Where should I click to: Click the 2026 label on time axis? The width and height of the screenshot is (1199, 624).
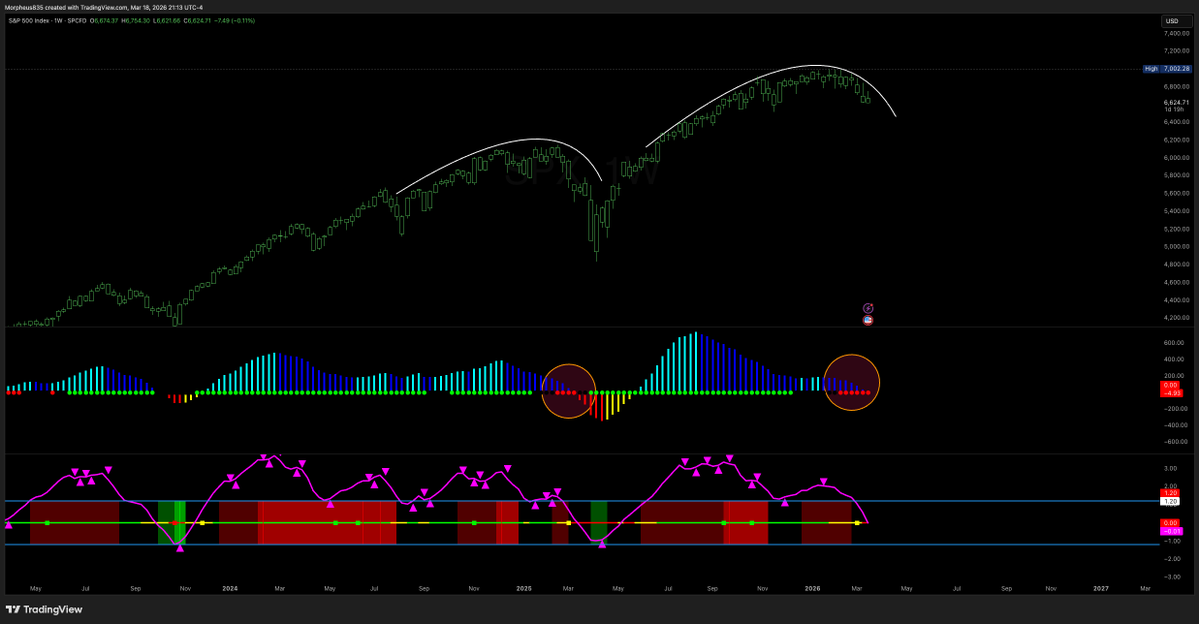(813, 589)
